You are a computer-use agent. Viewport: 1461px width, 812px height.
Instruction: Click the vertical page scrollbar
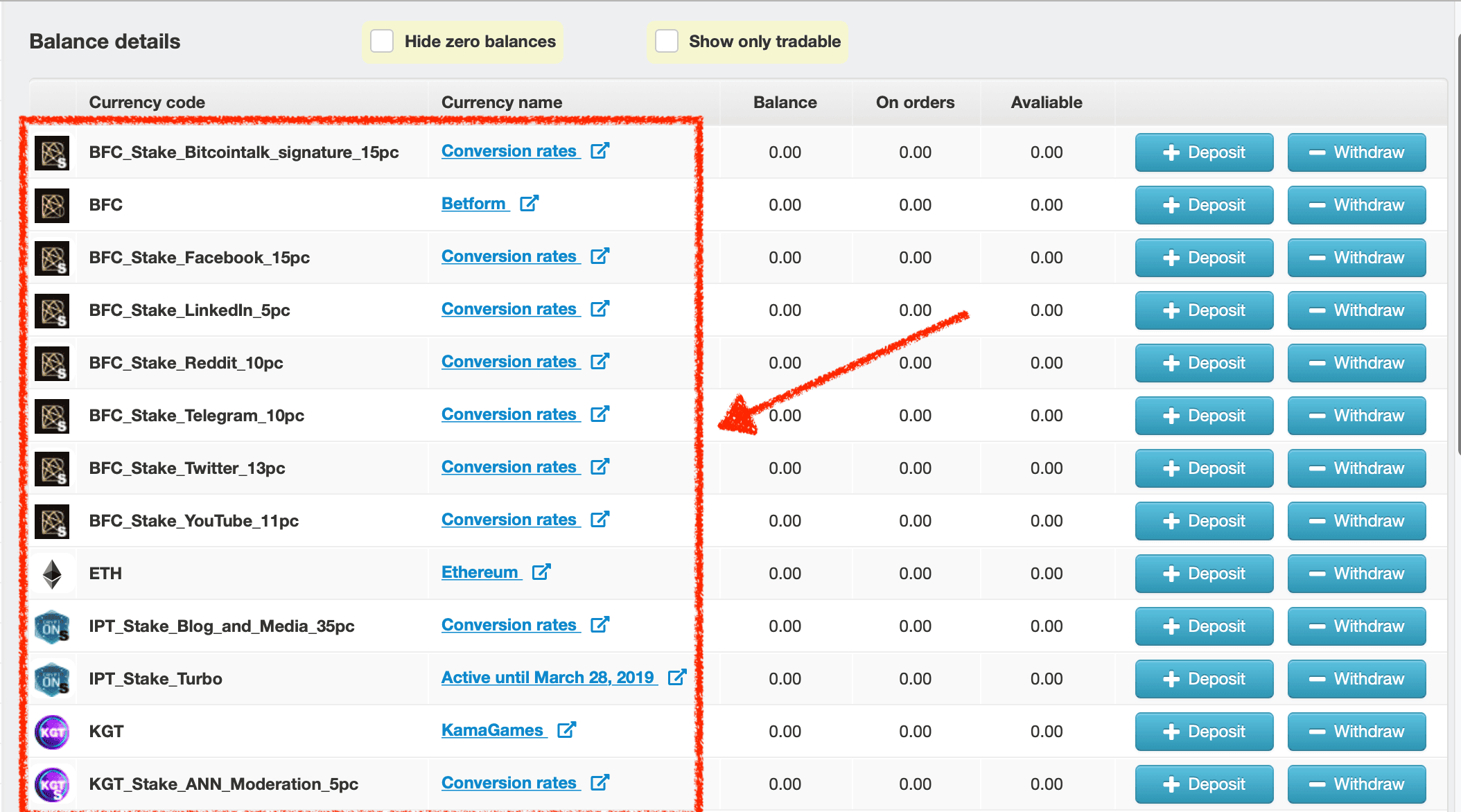point(1458,242)
